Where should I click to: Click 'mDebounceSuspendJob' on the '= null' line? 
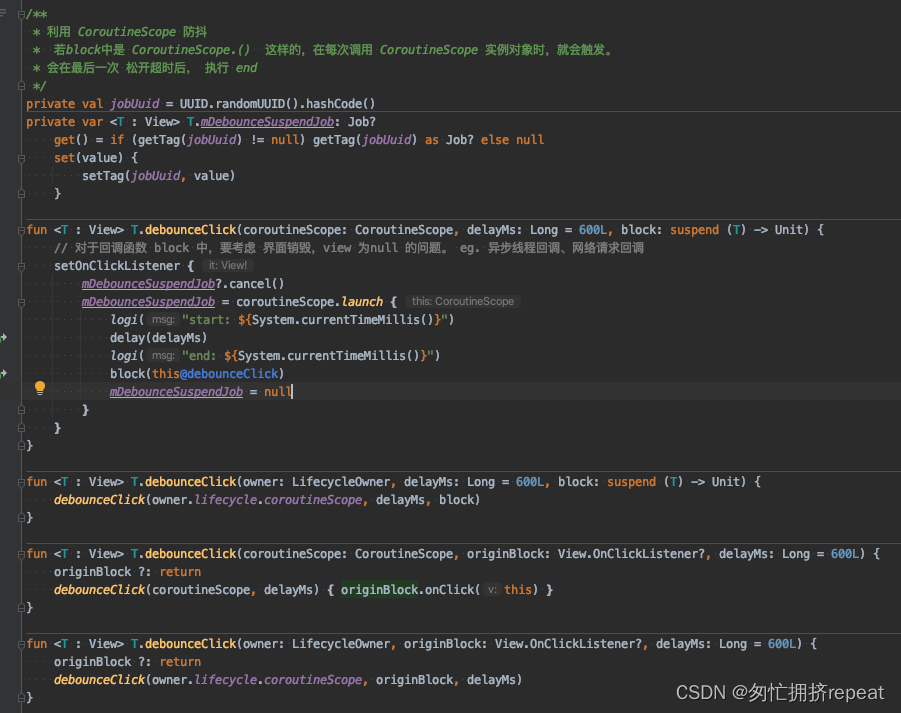[x=176, y=392]
